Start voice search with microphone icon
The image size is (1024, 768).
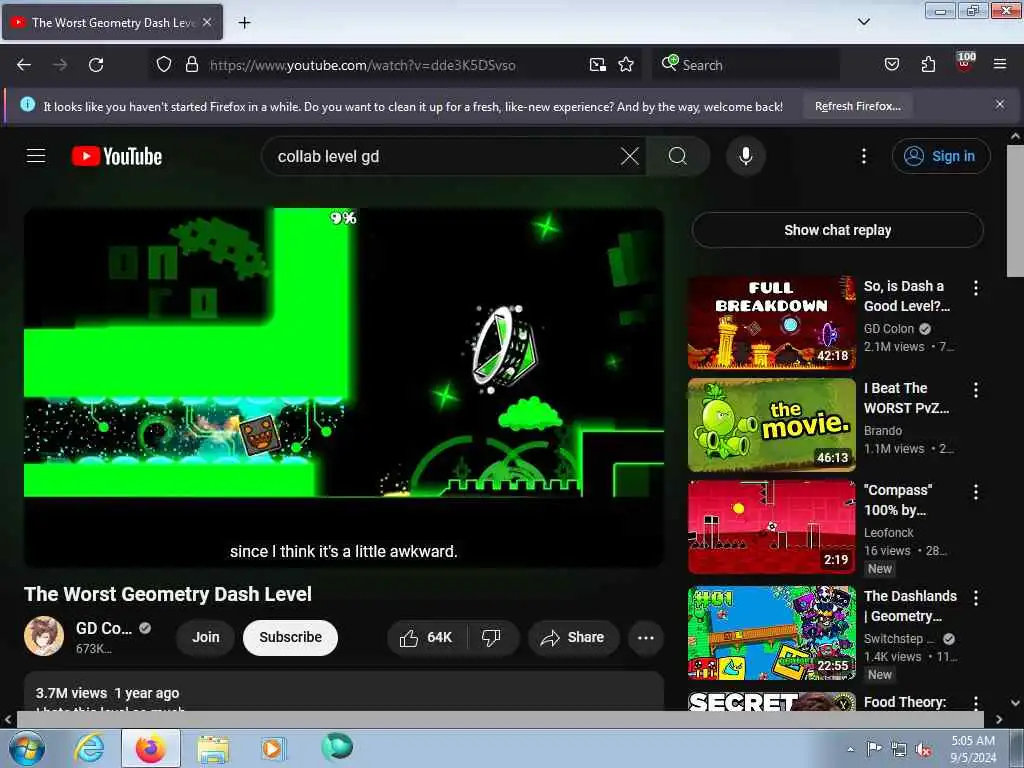pos(745,156)
